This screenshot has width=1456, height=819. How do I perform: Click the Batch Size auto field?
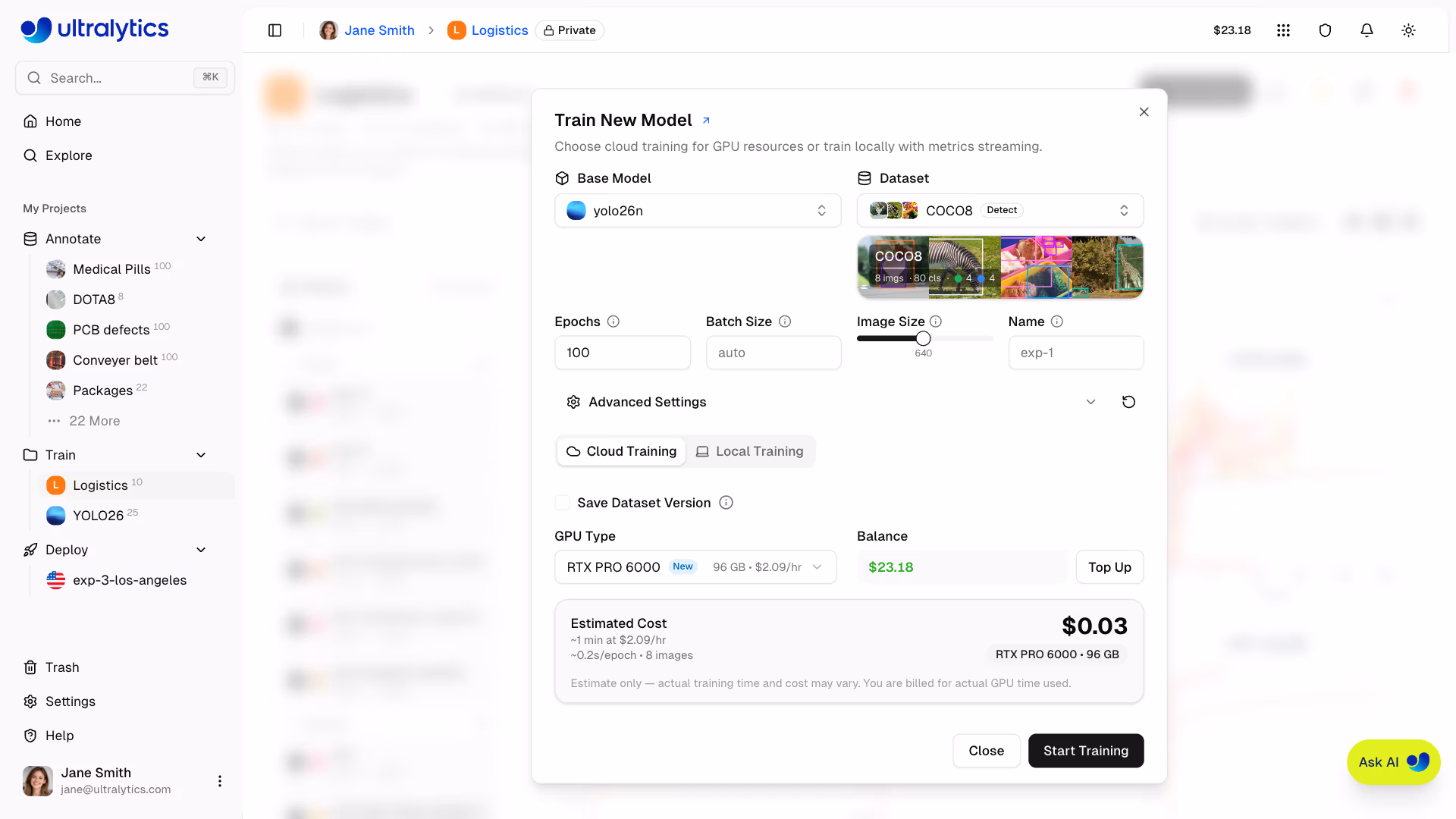773,353
